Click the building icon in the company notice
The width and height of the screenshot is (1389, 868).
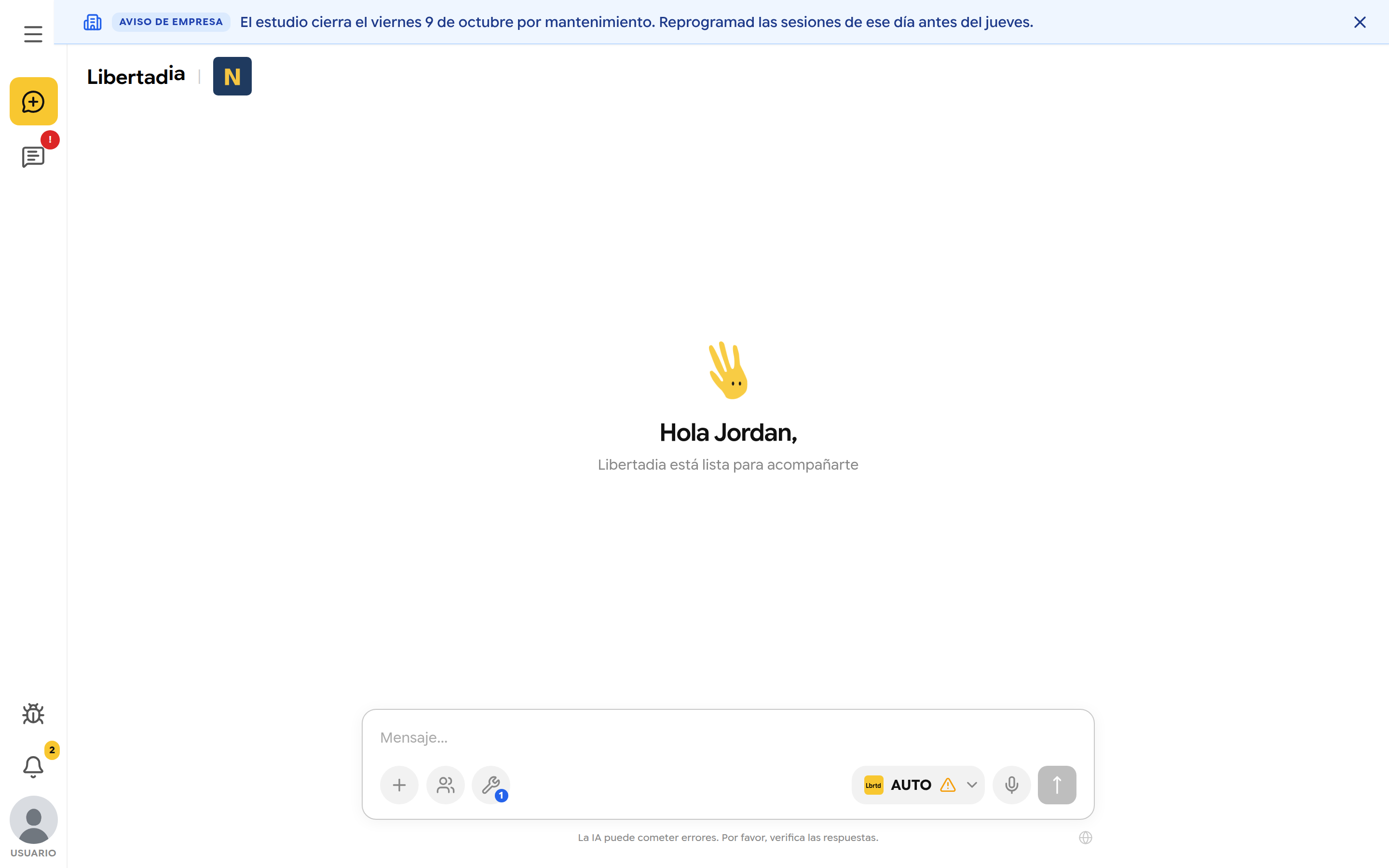click(93, 22)
